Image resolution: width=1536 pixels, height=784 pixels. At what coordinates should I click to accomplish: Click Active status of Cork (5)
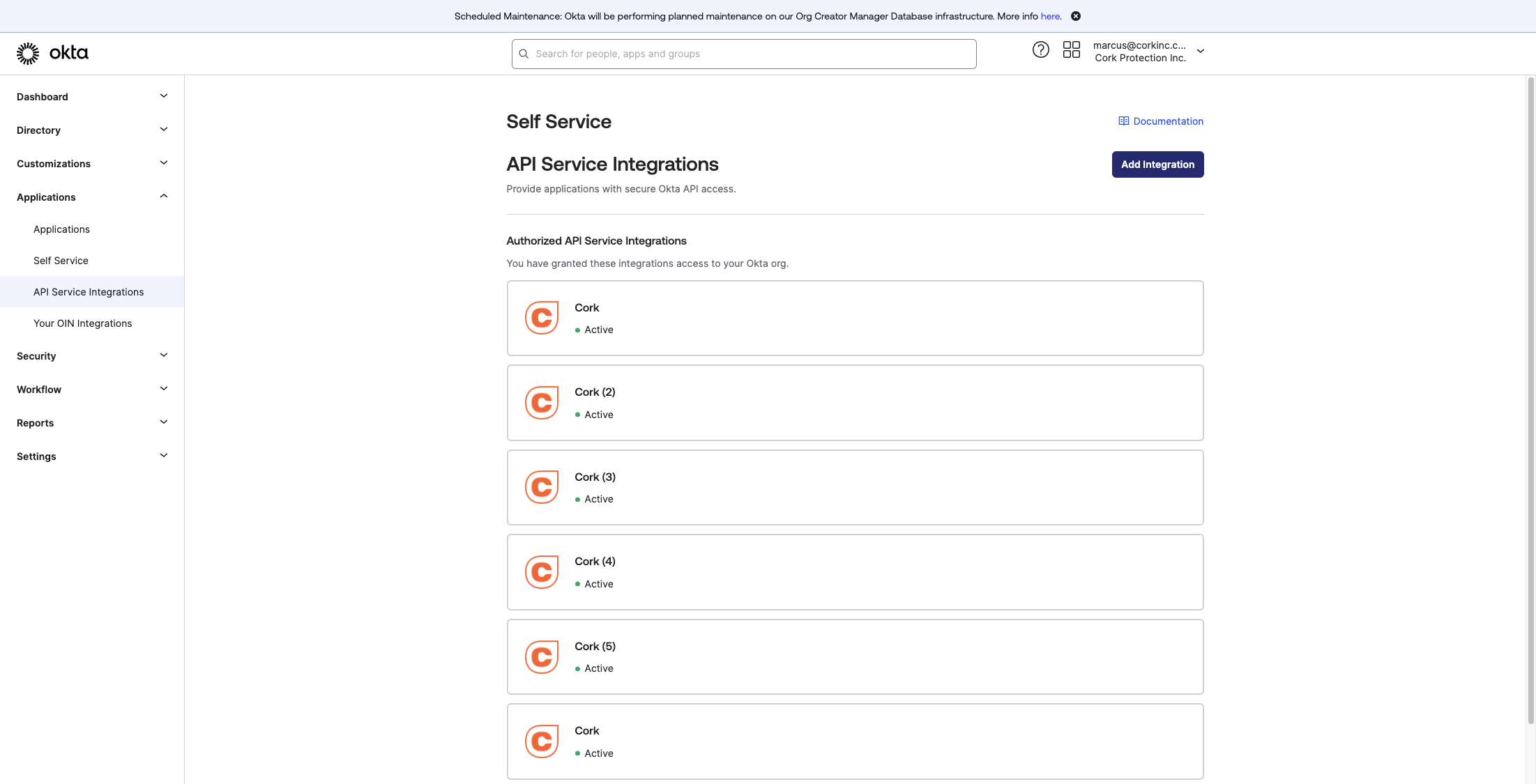pos(594,668)
